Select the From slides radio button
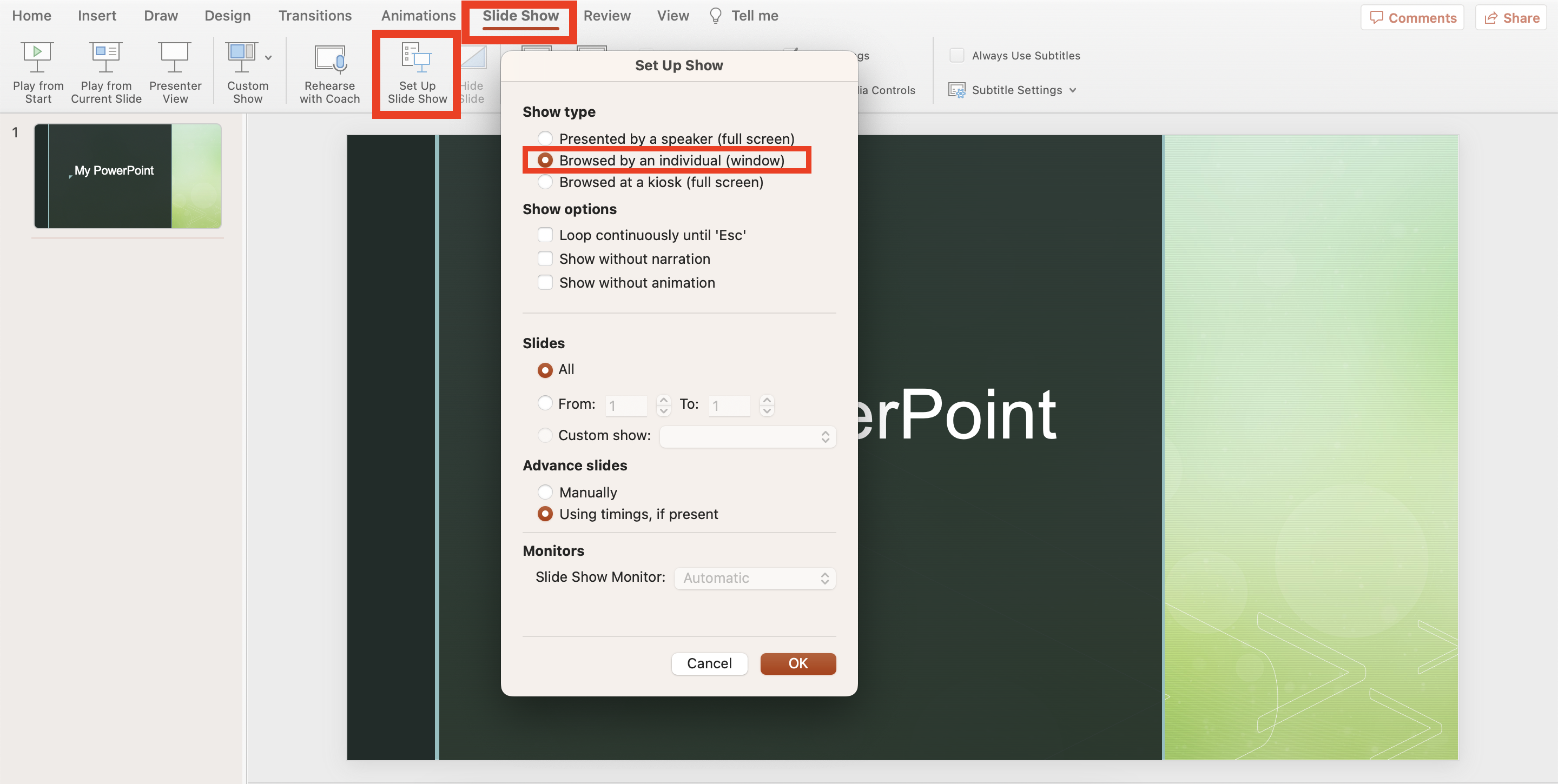 click(x=544, y=403)
